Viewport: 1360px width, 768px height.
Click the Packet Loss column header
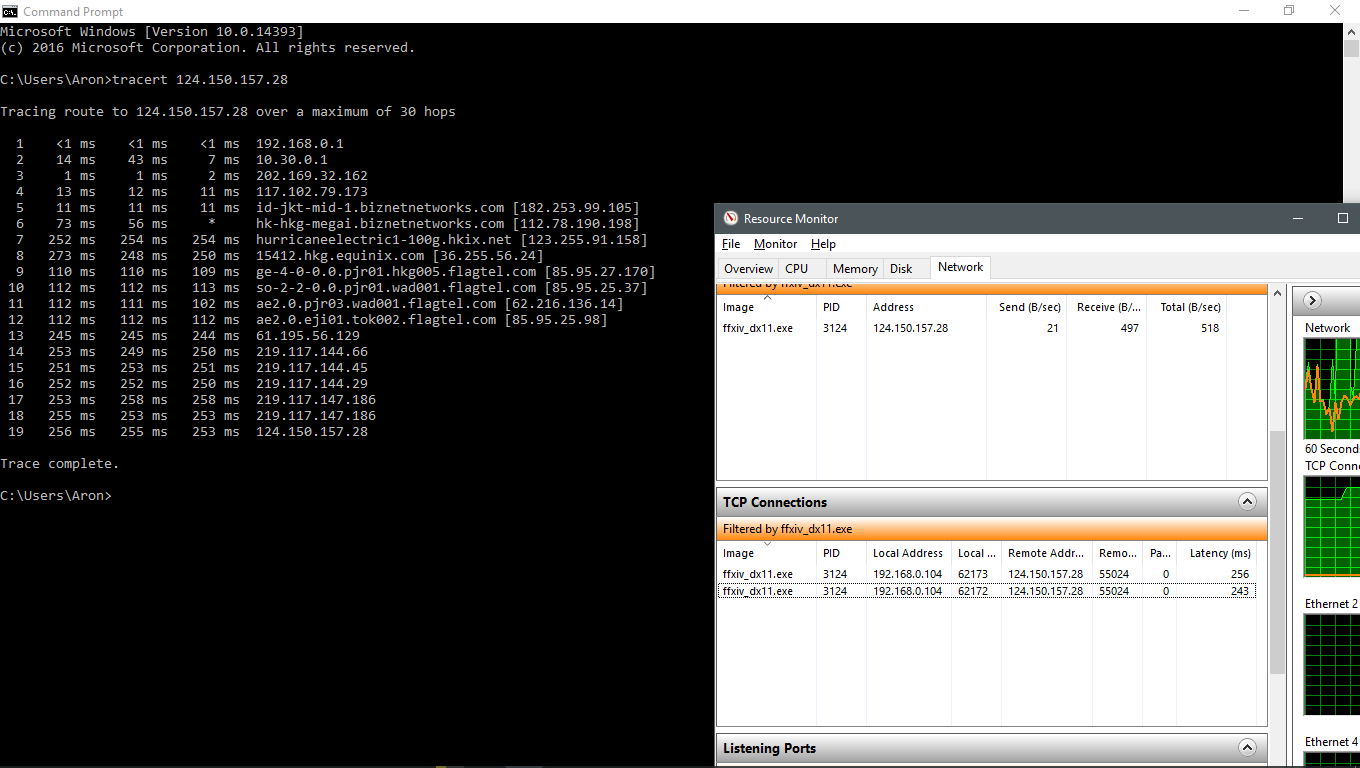pyautogui.click(x=1160, y=553)
